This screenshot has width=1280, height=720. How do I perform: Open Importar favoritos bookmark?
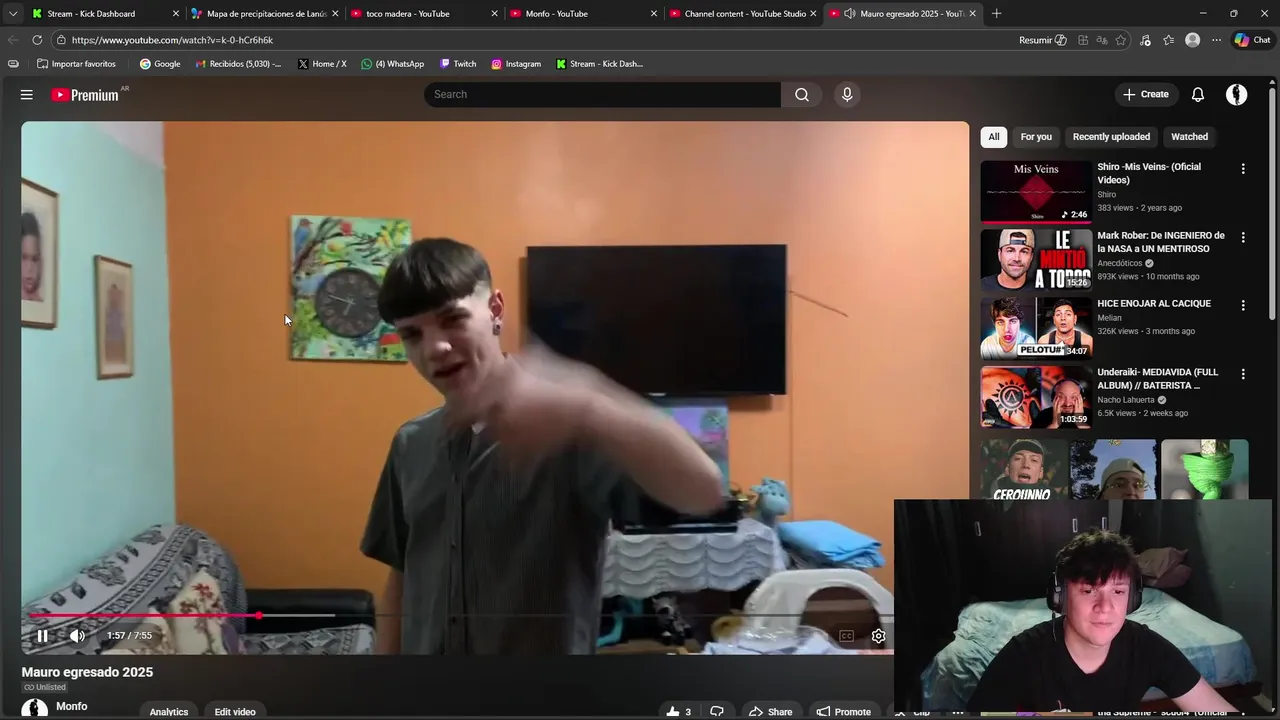point(75,64)
